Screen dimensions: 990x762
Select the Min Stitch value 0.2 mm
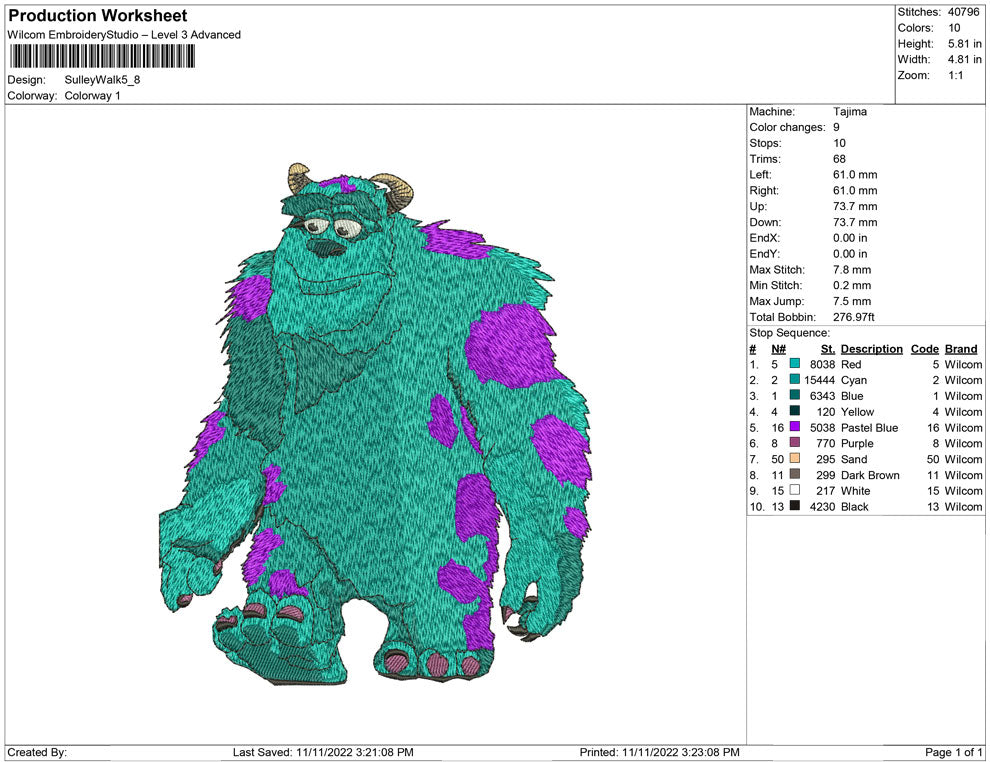coord(852,285)
